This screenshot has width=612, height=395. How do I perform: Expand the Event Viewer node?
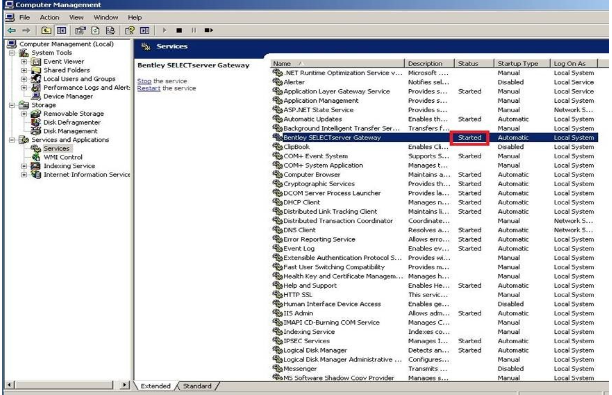[24, 62]
